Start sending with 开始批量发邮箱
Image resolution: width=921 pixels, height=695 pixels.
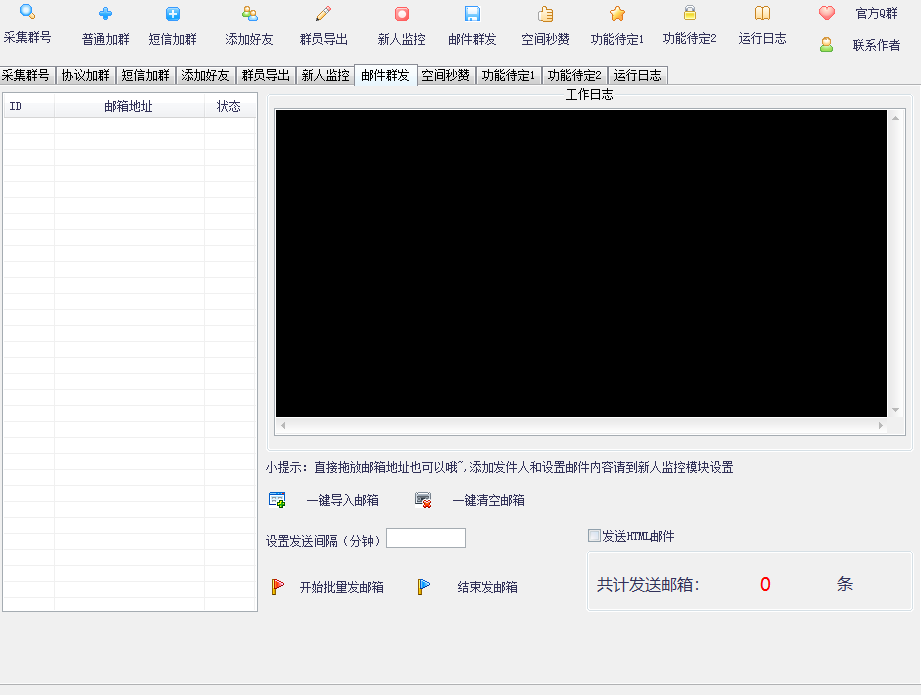click(x=342, y=587)
